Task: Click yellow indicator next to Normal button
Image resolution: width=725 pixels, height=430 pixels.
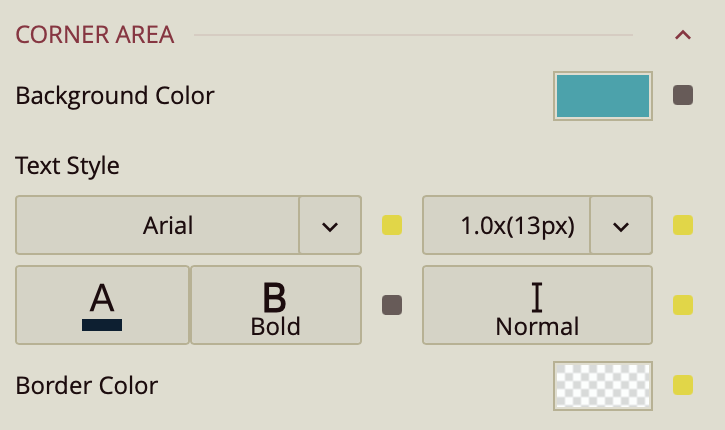Action: click(683, 305)
